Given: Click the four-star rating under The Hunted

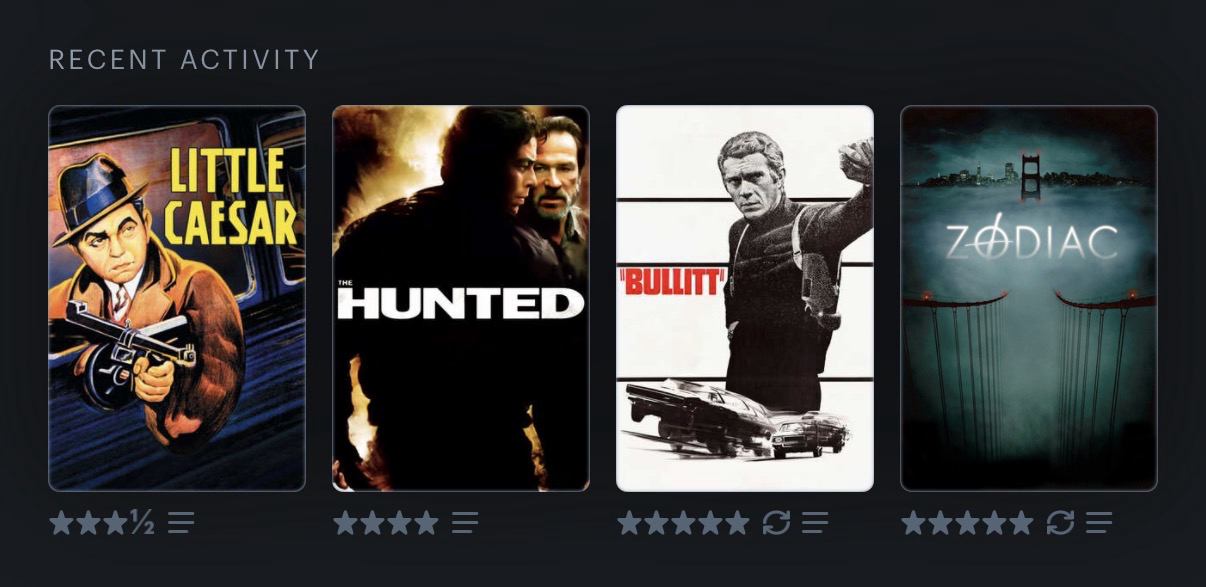Looking at the screenshot, I should [386, 522].
